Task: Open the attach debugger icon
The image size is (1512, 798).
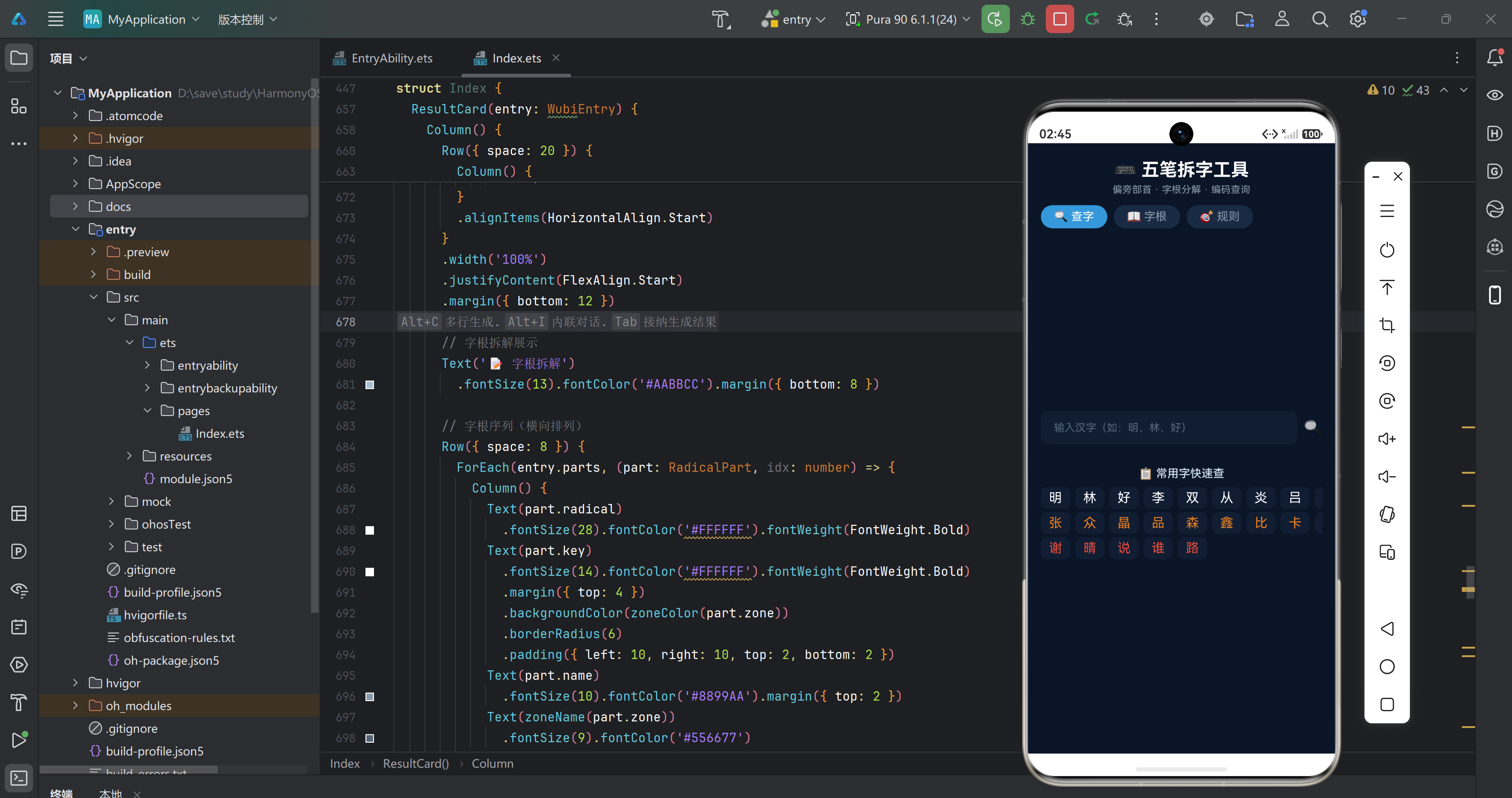Action: [1125, 19]
